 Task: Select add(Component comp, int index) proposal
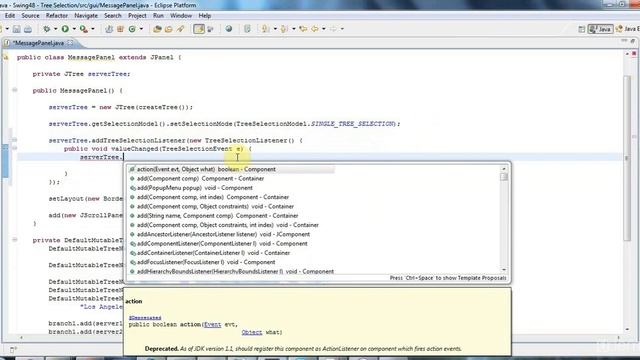(313, 197)
